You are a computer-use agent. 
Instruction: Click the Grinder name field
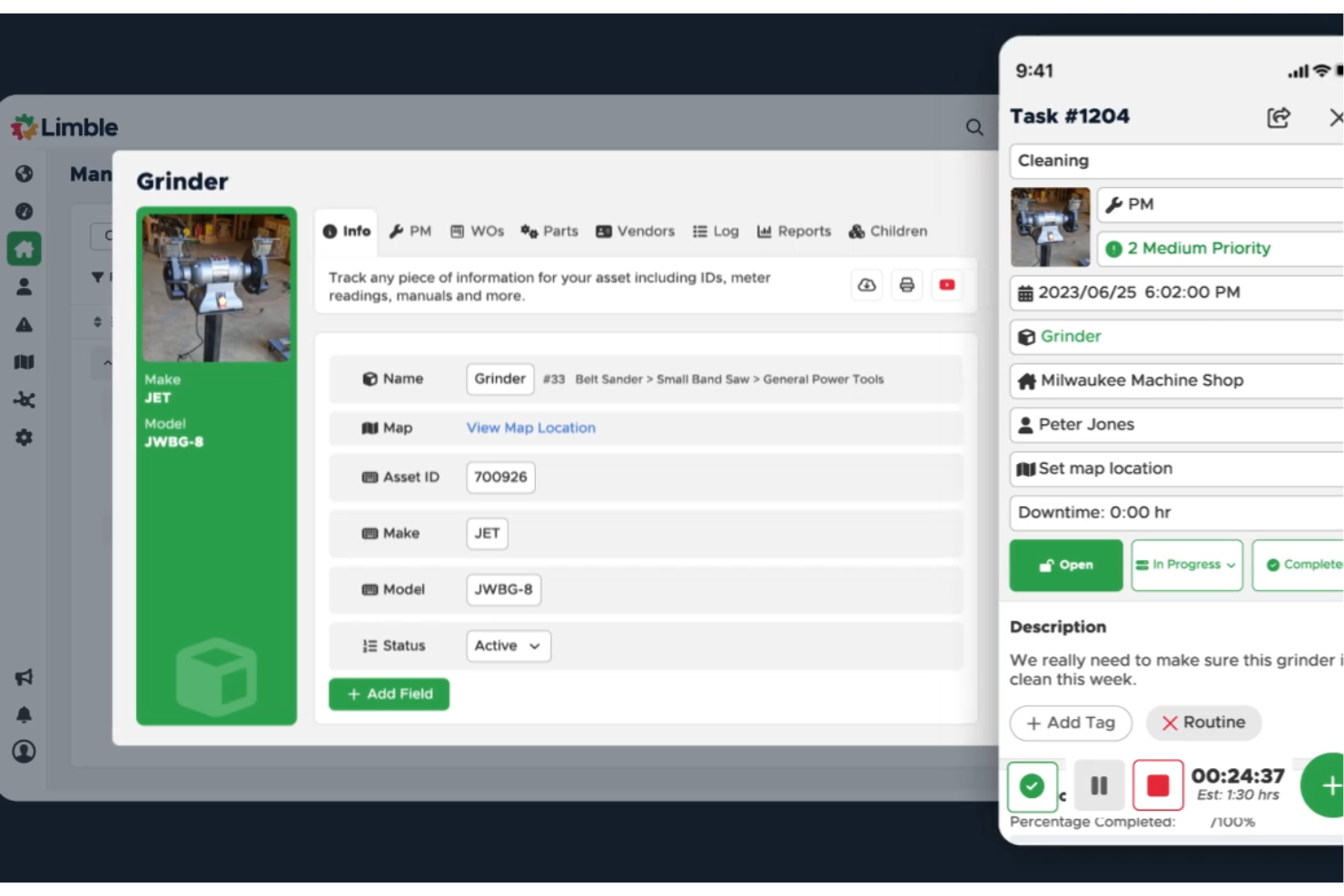point(499,379)
